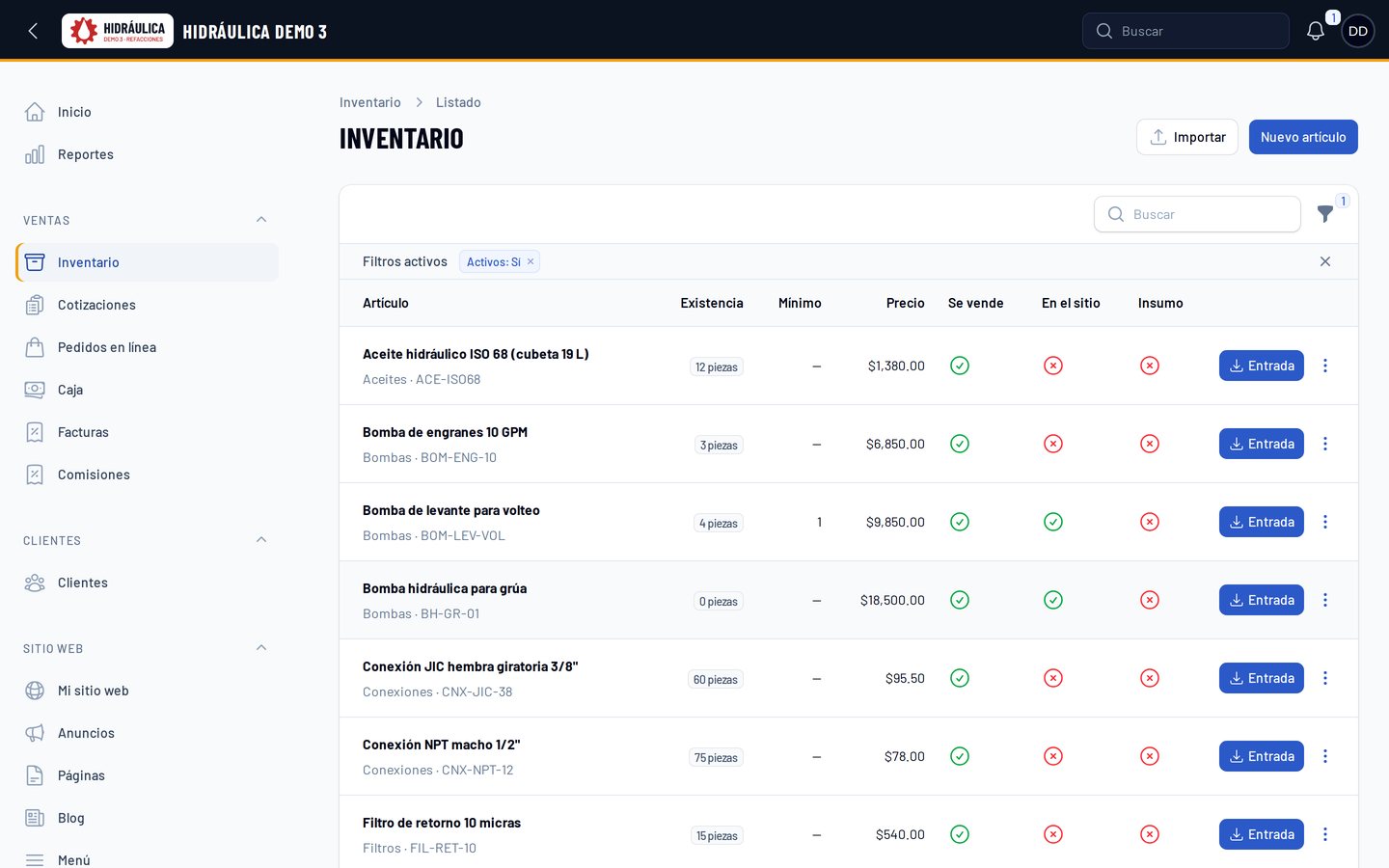Open row options for Bomba hidráulica para grúa
The width and height of the screenshot is (1389, 868).
click(1325, 600)
